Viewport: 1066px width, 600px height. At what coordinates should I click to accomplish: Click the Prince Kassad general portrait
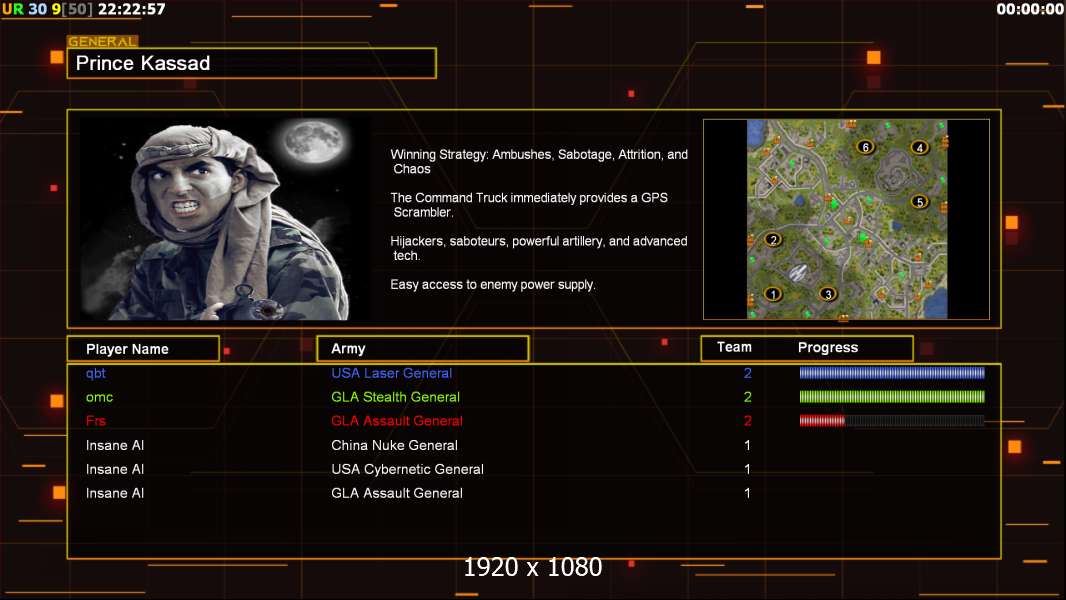click(x=225, y=219)
